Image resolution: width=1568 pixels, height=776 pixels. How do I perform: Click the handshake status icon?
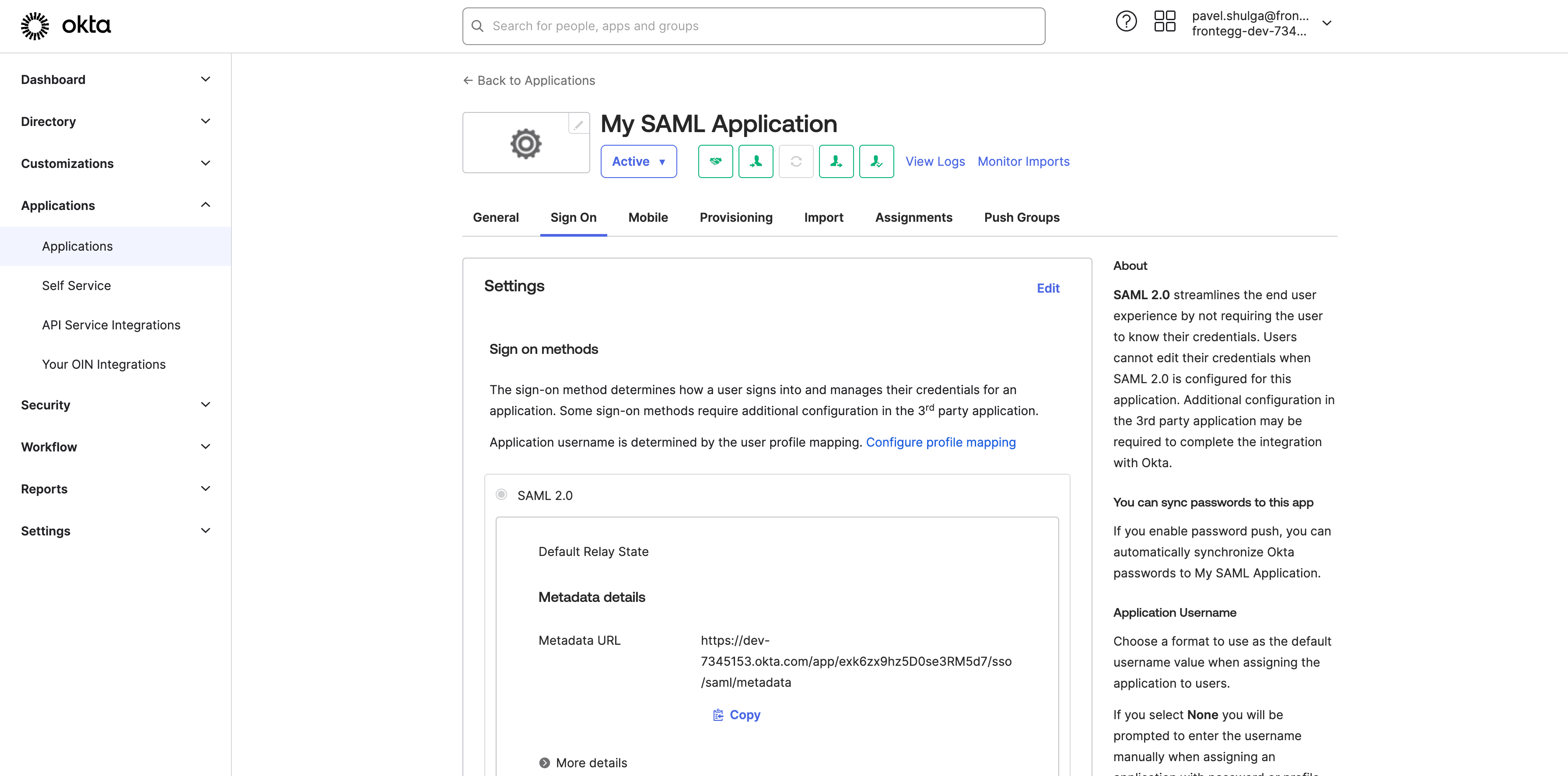click(715, 161)
